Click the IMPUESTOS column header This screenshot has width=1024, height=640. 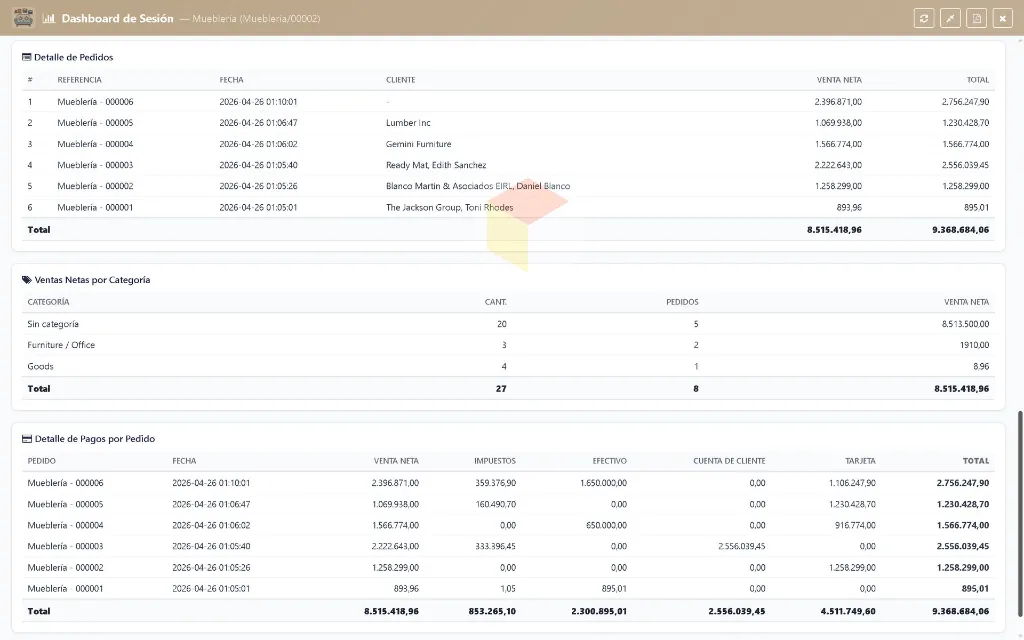click(x=494, y=461)
